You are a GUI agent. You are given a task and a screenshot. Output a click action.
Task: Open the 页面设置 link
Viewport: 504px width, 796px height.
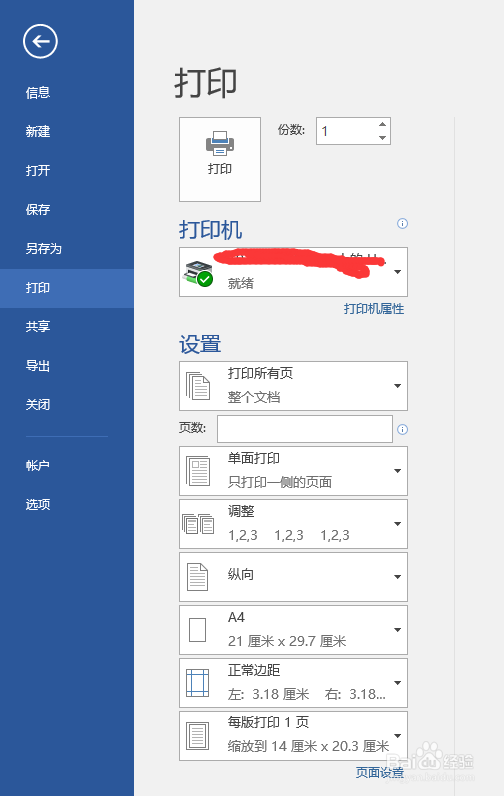click(x=380, y=772)
